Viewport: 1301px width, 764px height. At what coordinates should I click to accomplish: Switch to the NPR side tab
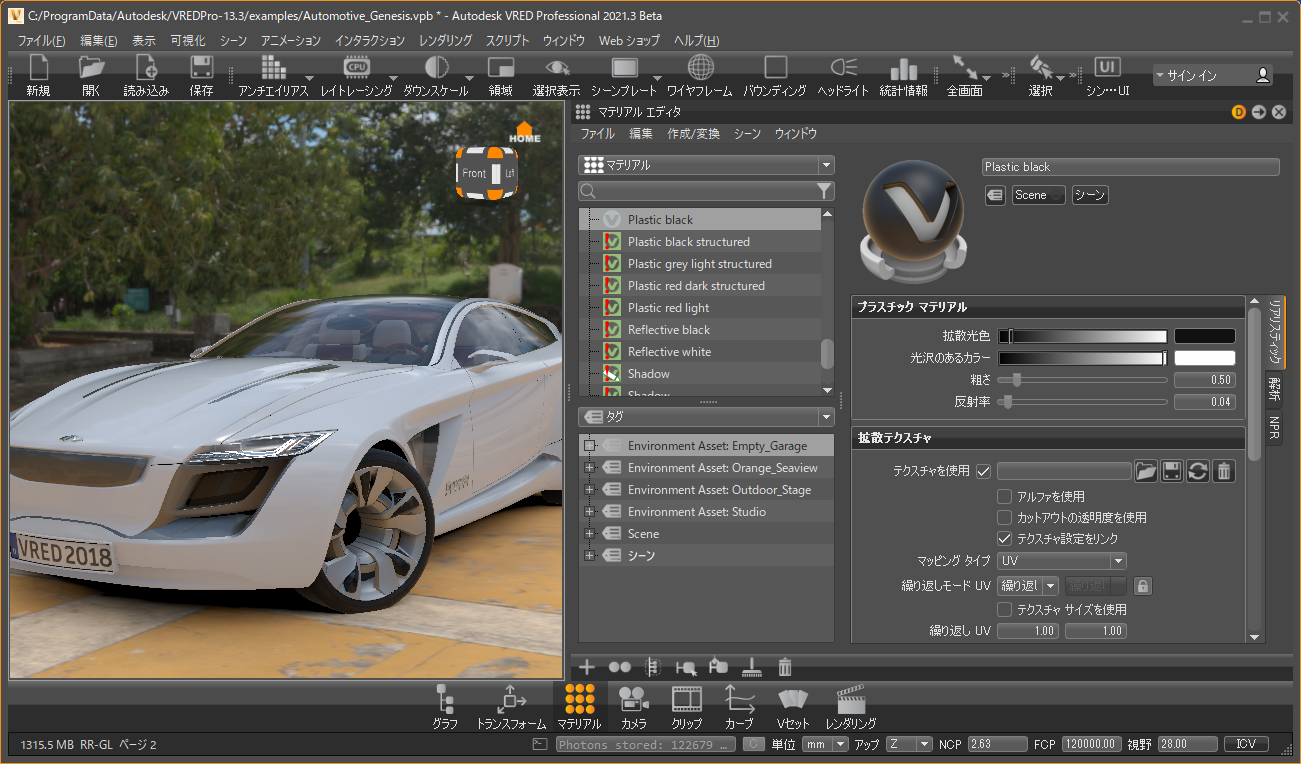coord(1274,429)
